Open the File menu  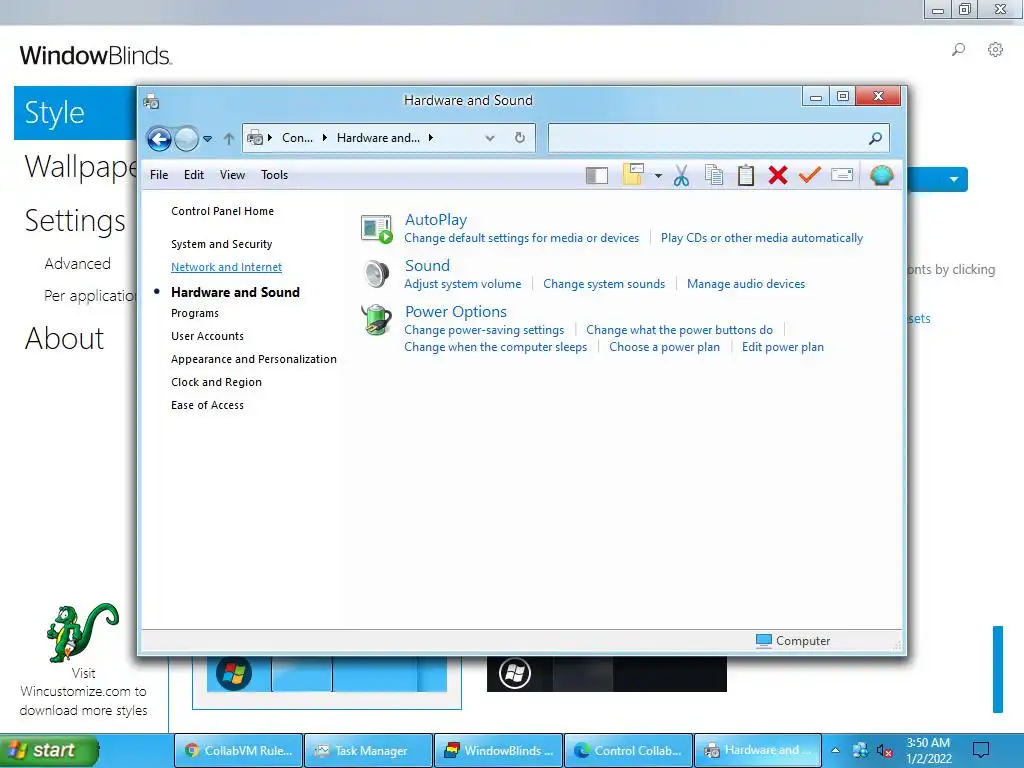159,175
